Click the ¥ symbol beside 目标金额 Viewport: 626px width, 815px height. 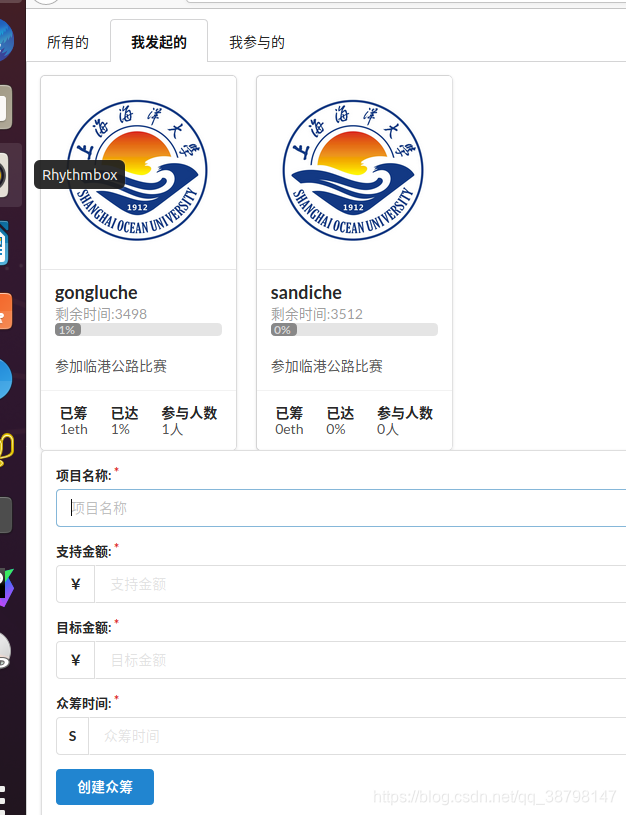75,660
